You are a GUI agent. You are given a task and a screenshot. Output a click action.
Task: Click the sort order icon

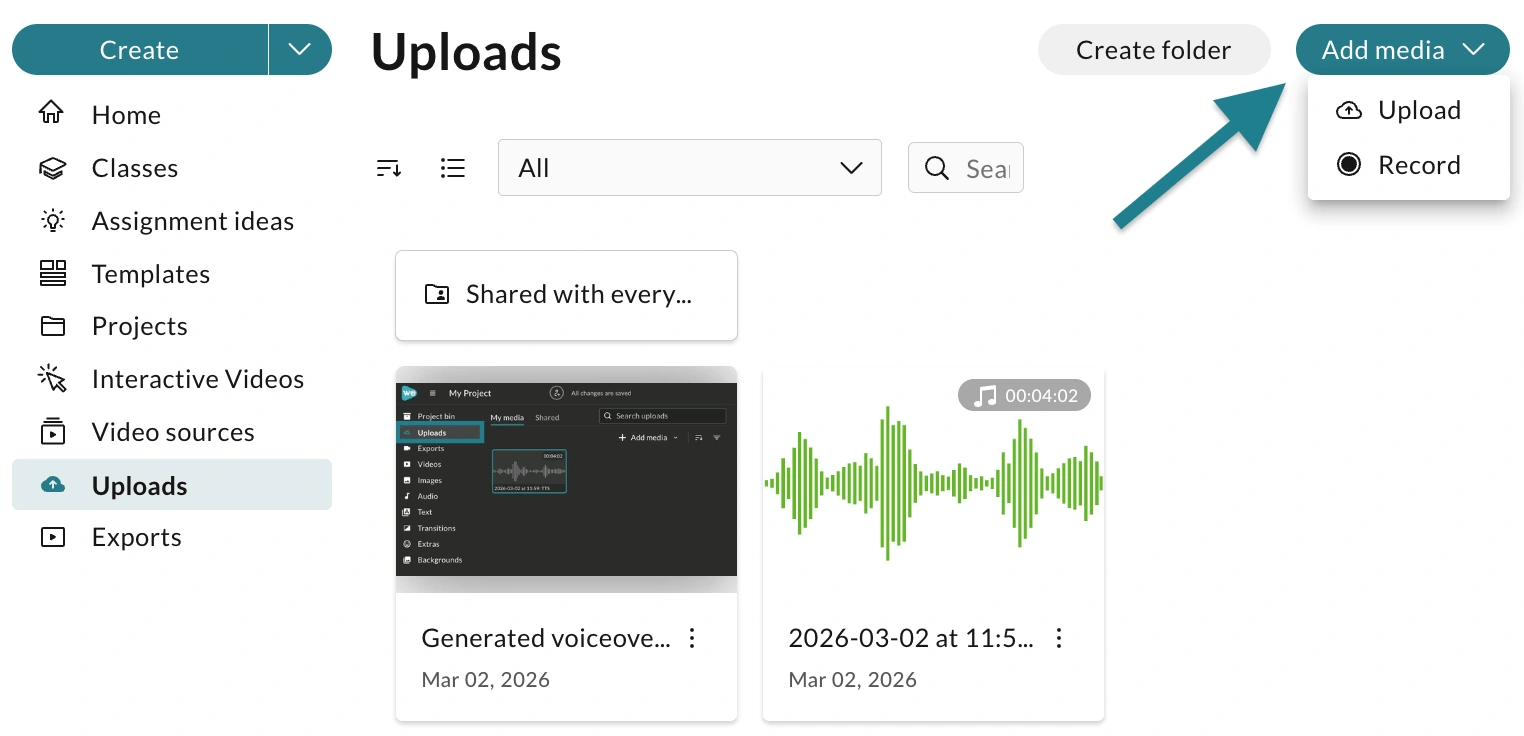pos(389,168)
